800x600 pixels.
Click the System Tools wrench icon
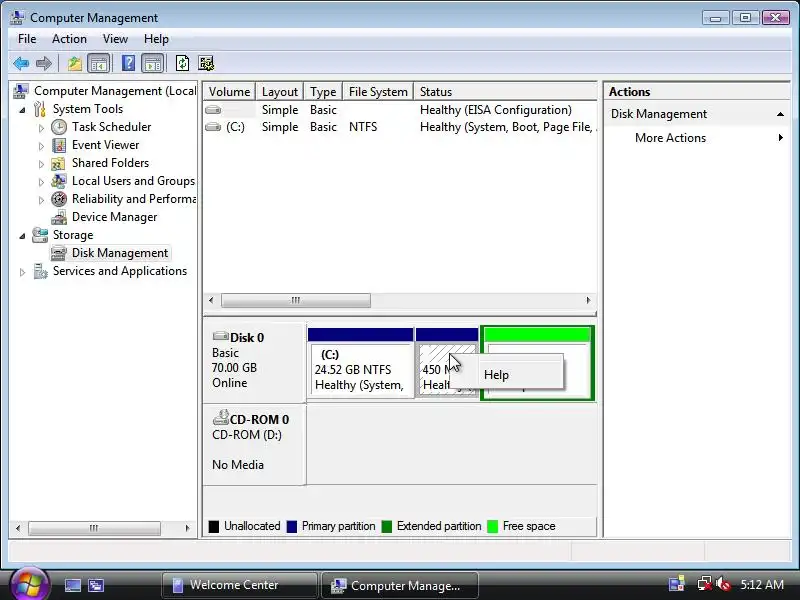40,109
